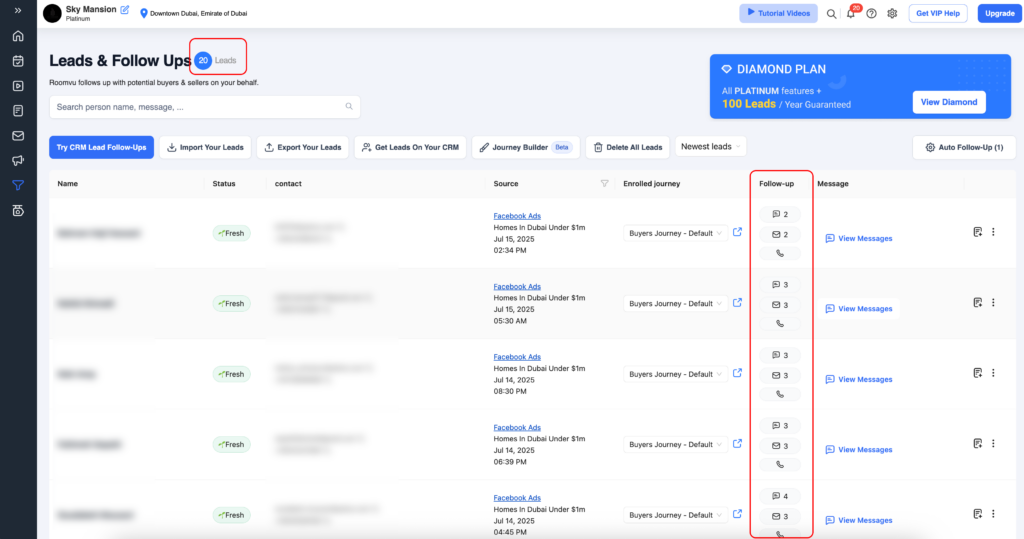1024x539 pixels.
Task: Click the edit pencil beside Sky Mansion
Action: point(124,10)
